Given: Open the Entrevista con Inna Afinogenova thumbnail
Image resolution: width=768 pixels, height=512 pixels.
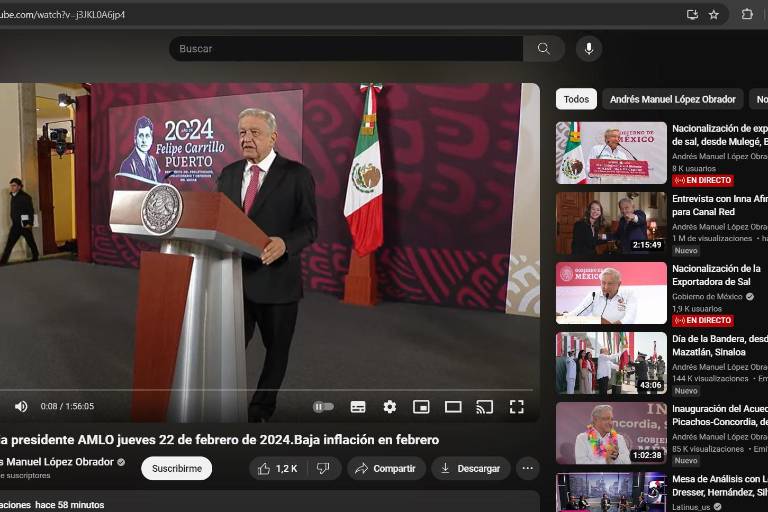Looking at the screenshot, I should (611, 223).
